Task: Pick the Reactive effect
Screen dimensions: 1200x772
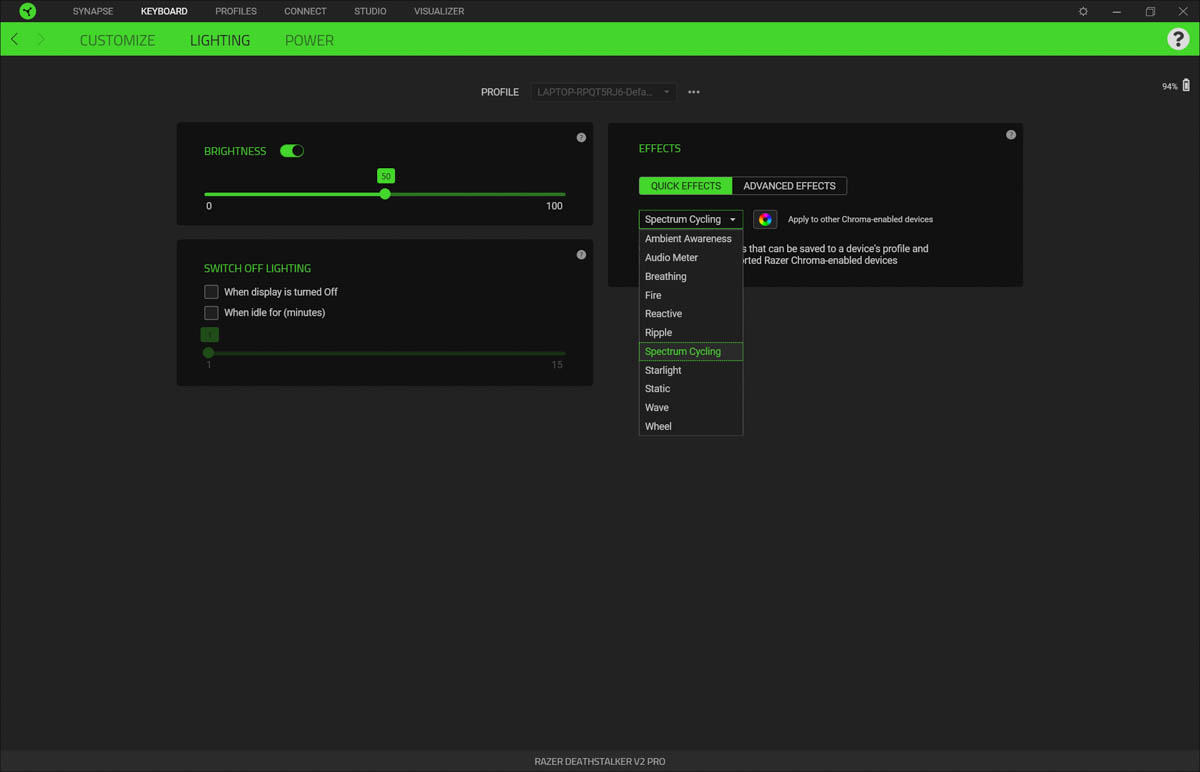Action: click(691, 314)
